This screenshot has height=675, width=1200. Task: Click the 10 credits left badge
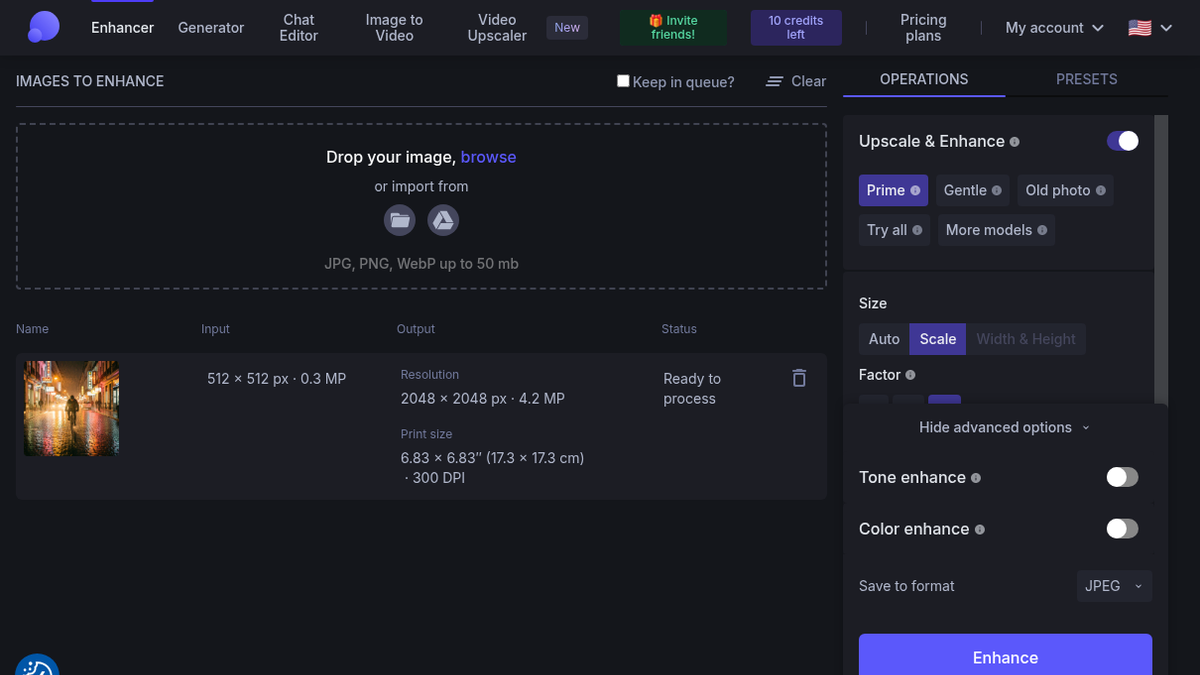click(x=796, y=28)
